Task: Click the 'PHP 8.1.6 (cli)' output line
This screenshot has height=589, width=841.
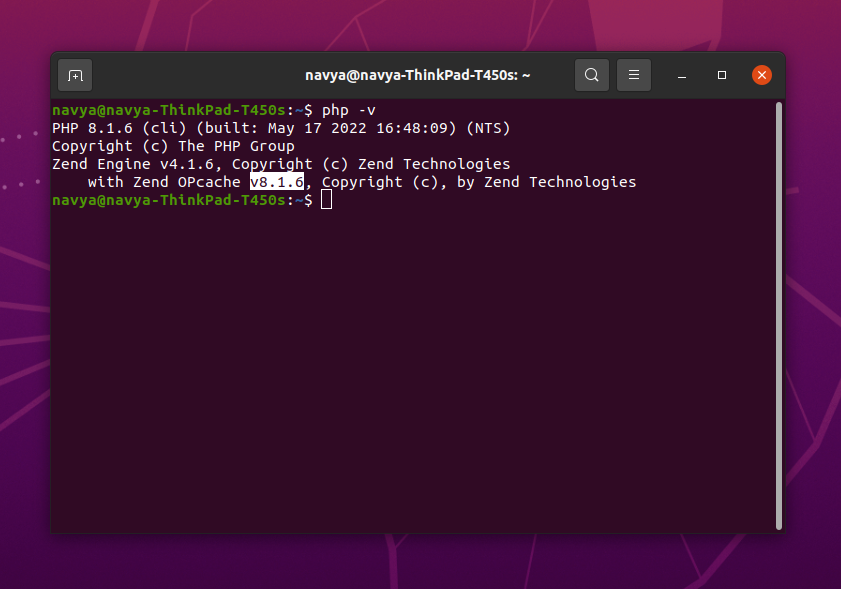Action: [x=281, y=128]
